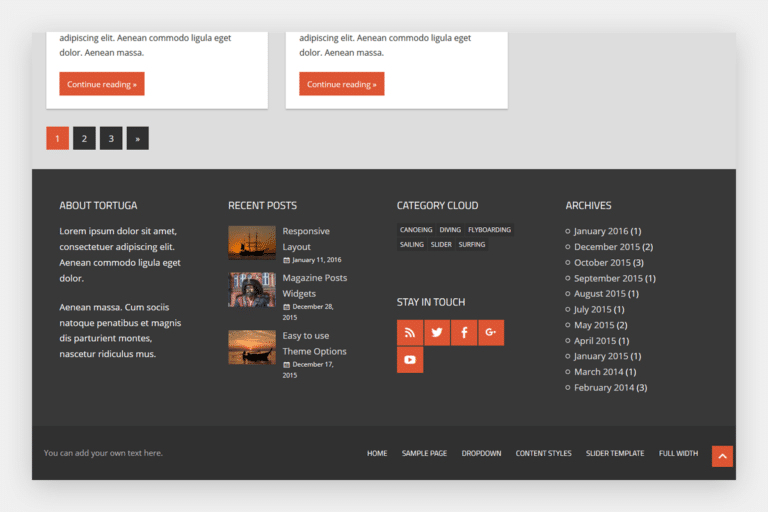
Task: Click the RECENT POSTS widget heading
Action: coord(263,205)
